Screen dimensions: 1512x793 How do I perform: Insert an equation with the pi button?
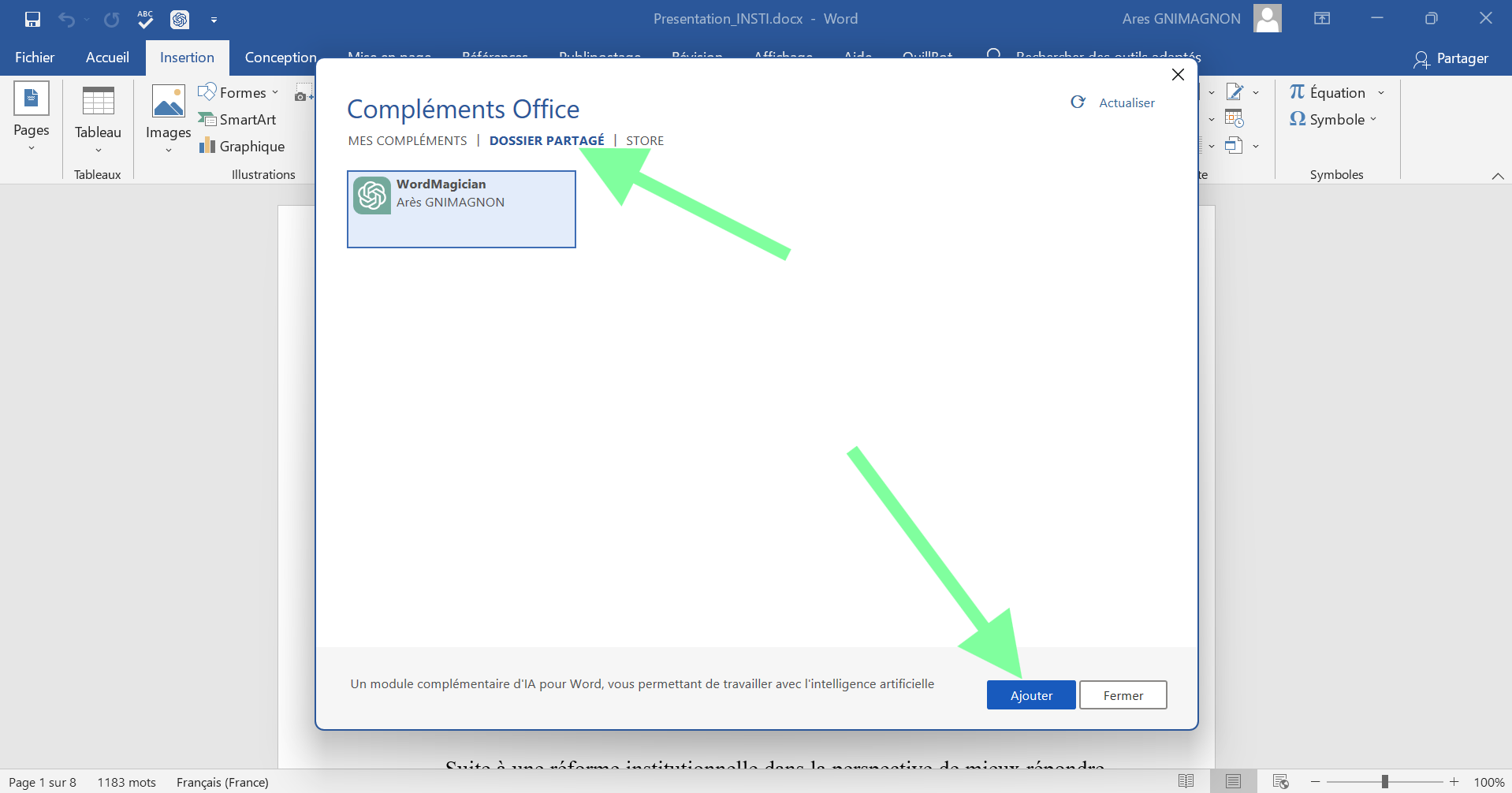coord(1328,92)
